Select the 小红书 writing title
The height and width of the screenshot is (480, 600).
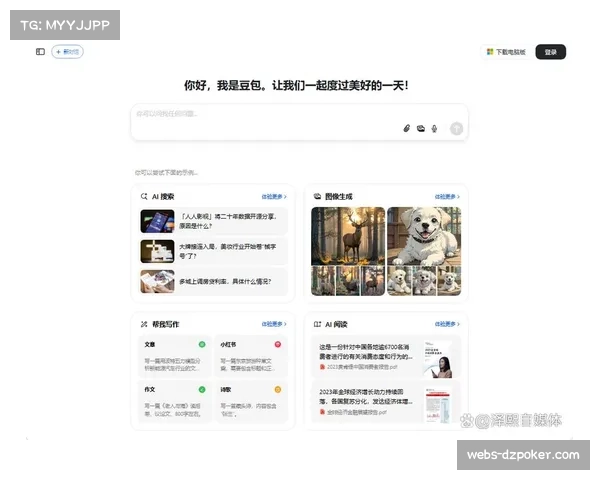228,344
